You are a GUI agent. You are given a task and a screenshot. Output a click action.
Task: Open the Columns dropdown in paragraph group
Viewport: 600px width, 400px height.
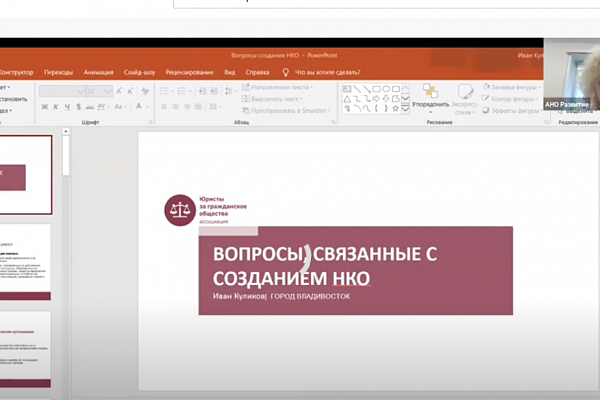click(x=215, y=107)
